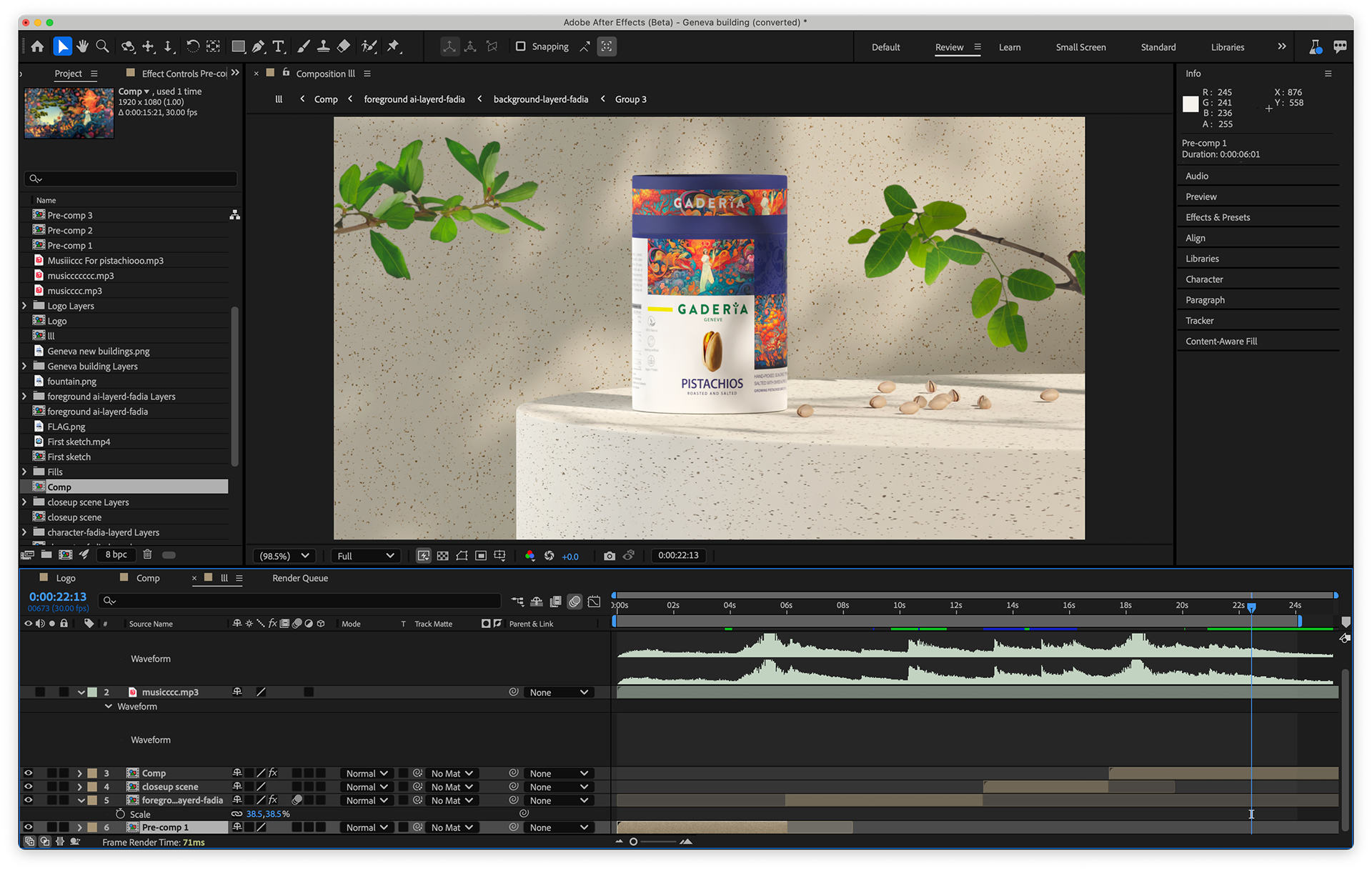Click the Comp thumbnail in Project panel
Viewport: 1372px width, 871px height.
point(69,113)
